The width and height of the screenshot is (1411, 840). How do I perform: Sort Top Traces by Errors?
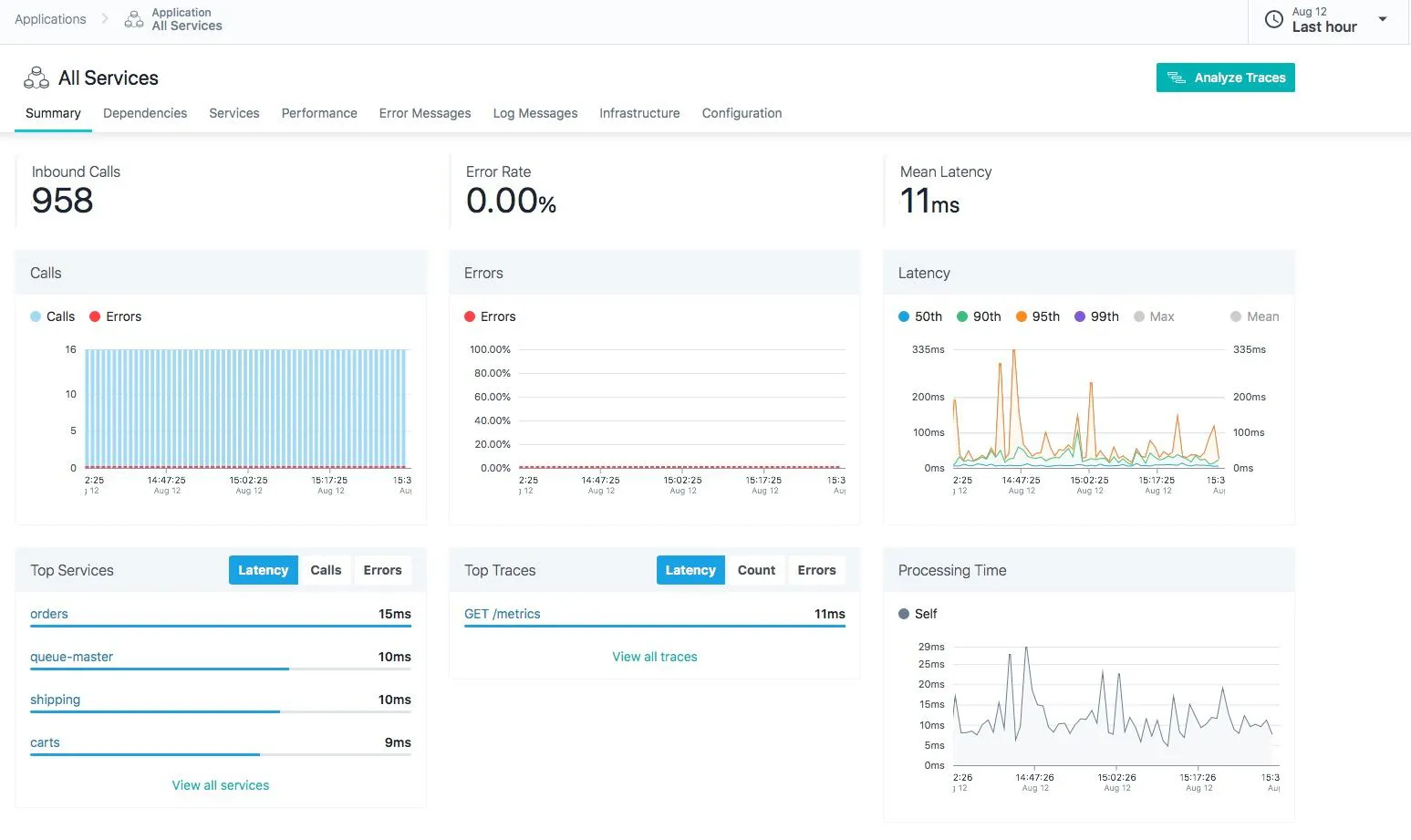tap(816, 570)
